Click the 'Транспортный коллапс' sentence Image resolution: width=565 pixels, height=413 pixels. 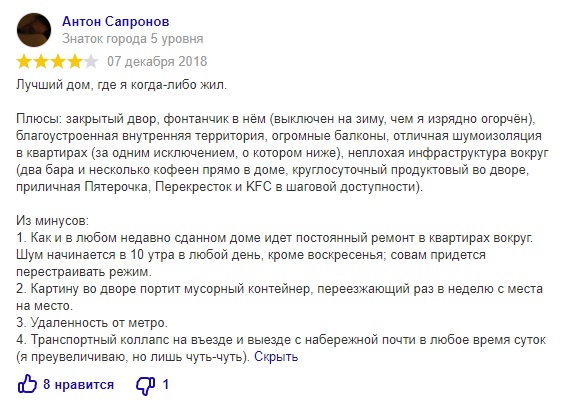click(x=281, y=348)
